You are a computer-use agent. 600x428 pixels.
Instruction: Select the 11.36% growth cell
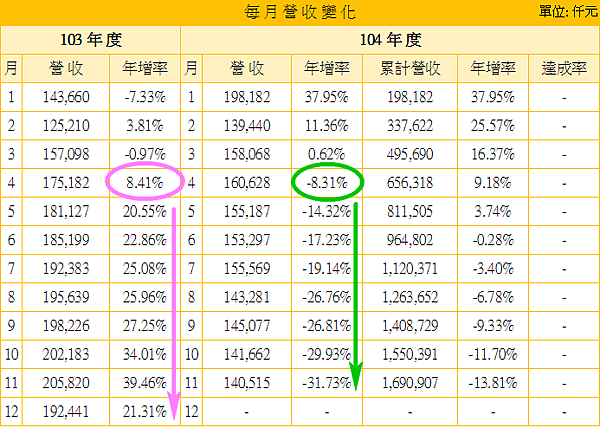(x=326, y=126)
